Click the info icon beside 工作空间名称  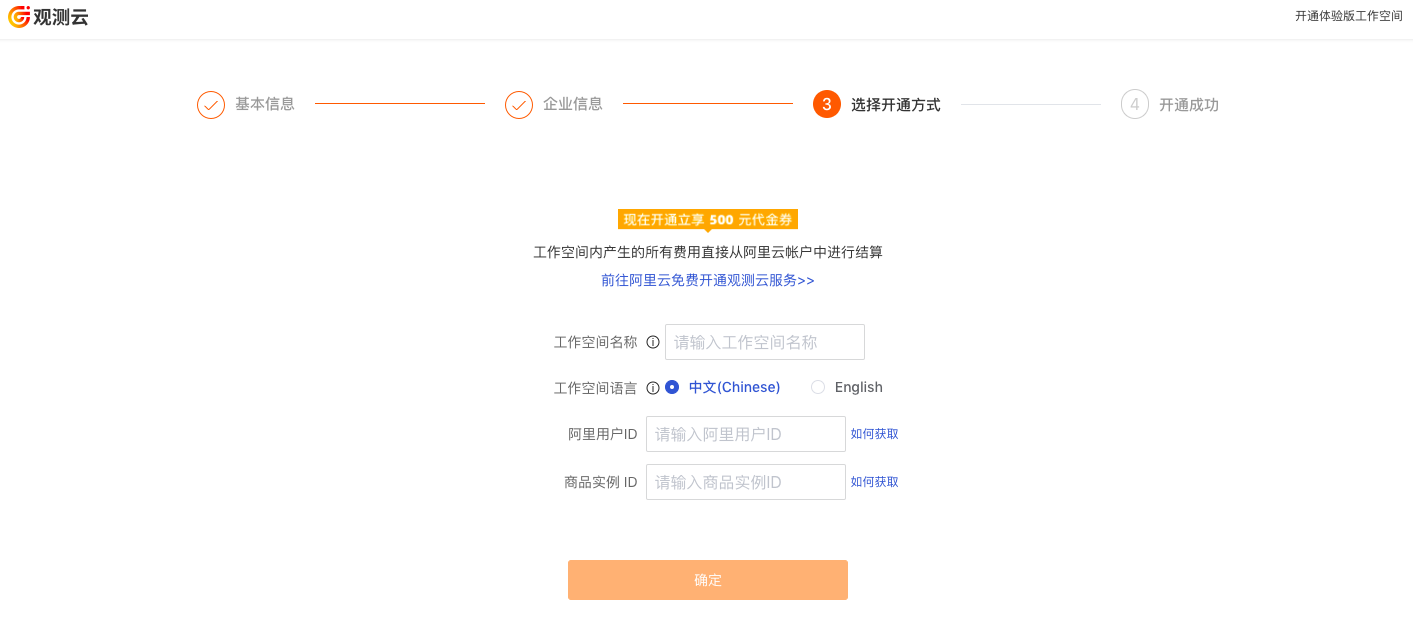(653, 342)
